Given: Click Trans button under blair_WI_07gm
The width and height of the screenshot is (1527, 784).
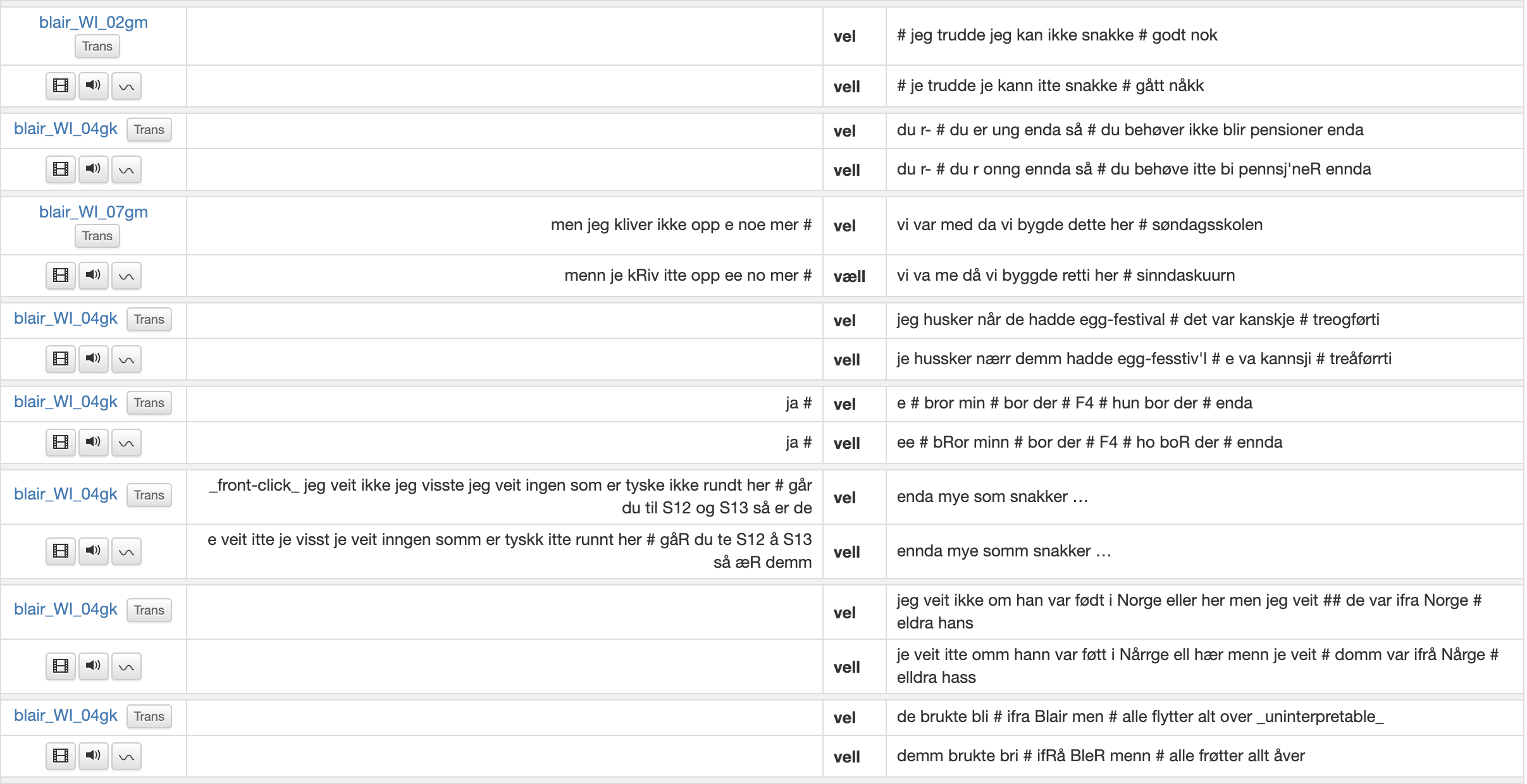Looking at the screenshot, I should coord(97,236).
